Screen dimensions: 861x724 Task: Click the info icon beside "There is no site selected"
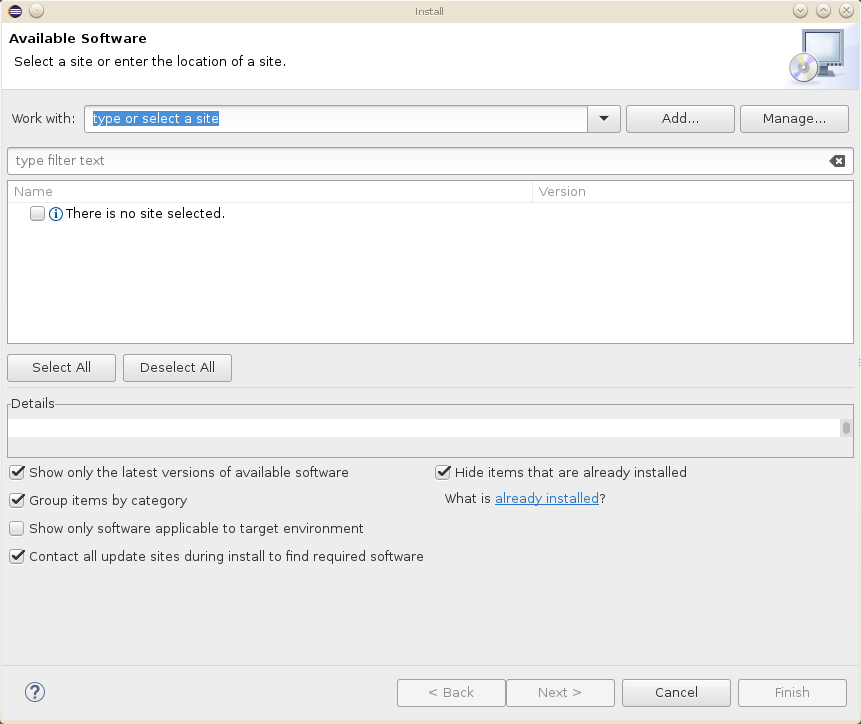[x=56, y=213]
